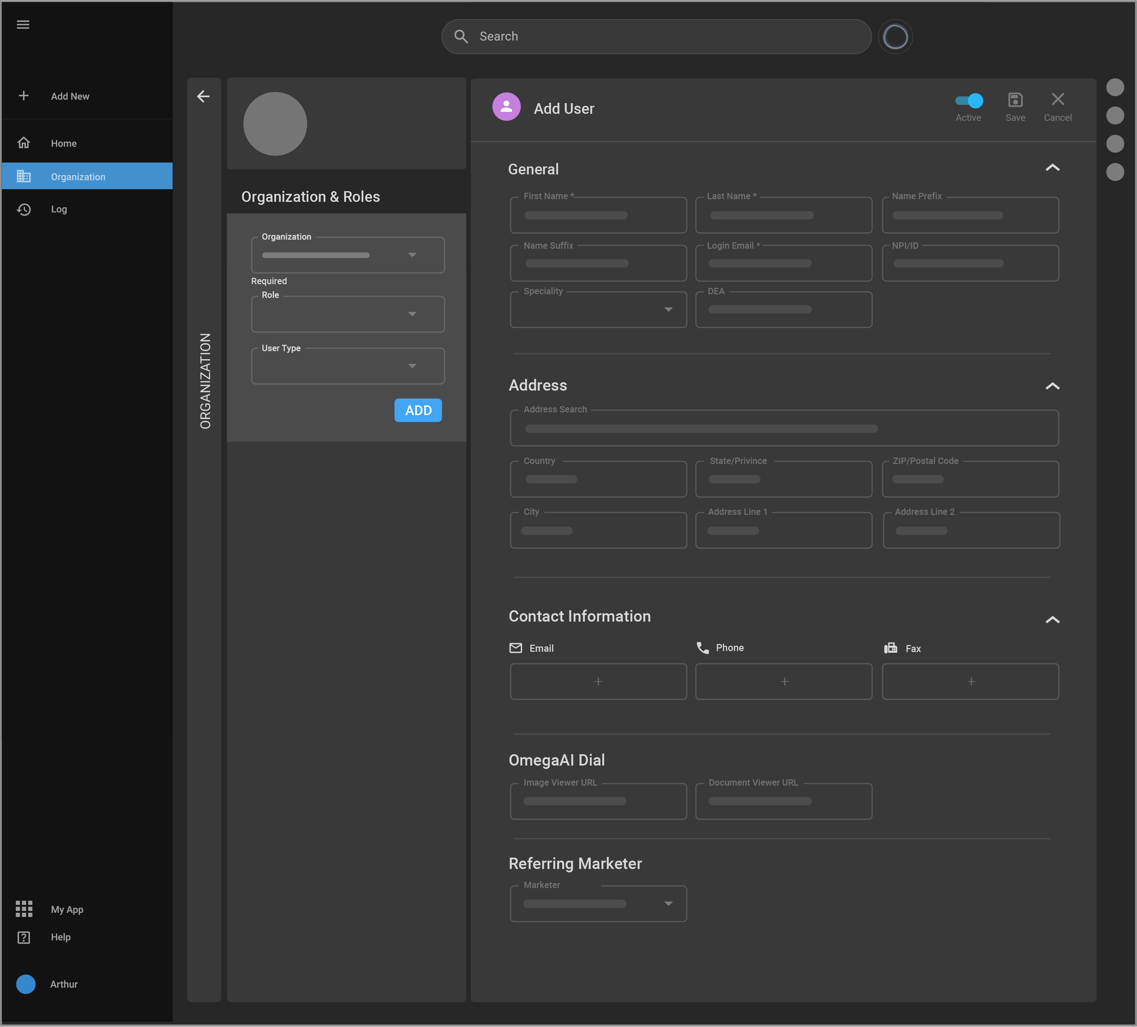The height and width of the screenshot is (1027, 1137).
Task: Click the Save disk icon
Action: point(1015,100)
